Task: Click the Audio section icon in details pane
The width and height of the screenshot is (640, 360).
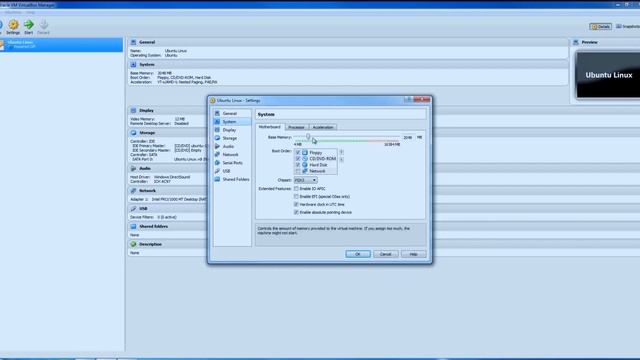Action: [x=133, y=168]
